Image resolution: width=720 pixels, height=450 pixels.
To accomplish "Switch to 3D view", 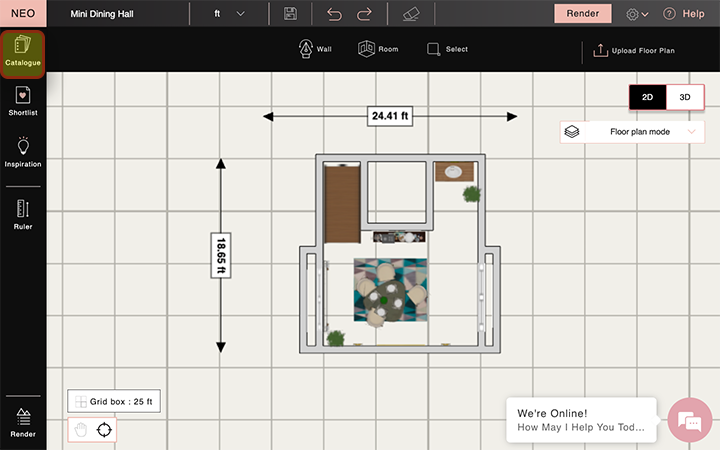I will (685, 97).
